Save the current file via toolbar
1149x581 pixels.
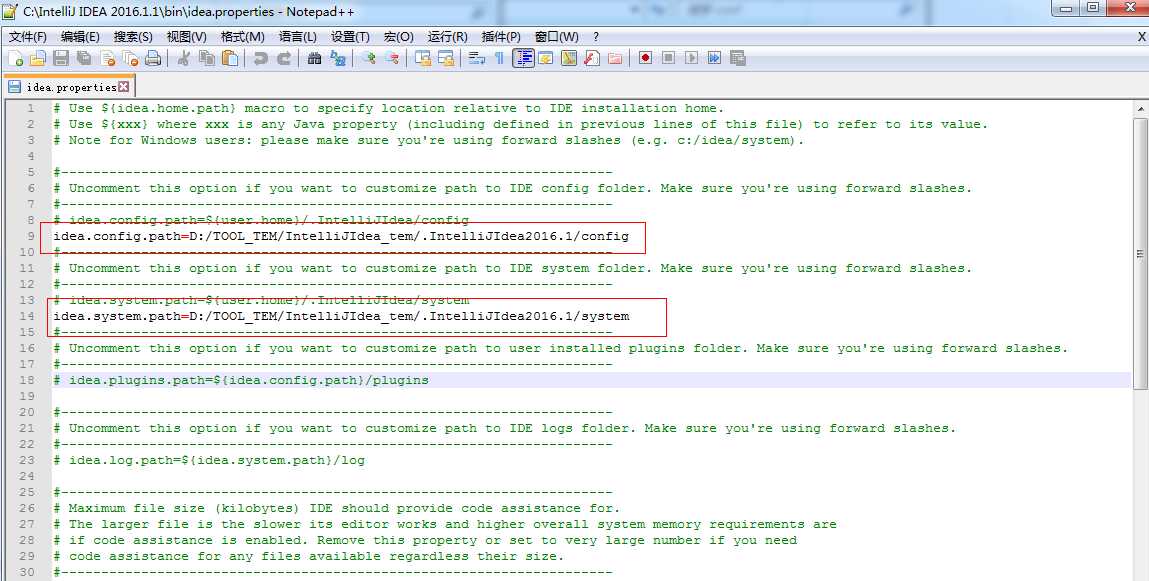click(x=61, y=59)
